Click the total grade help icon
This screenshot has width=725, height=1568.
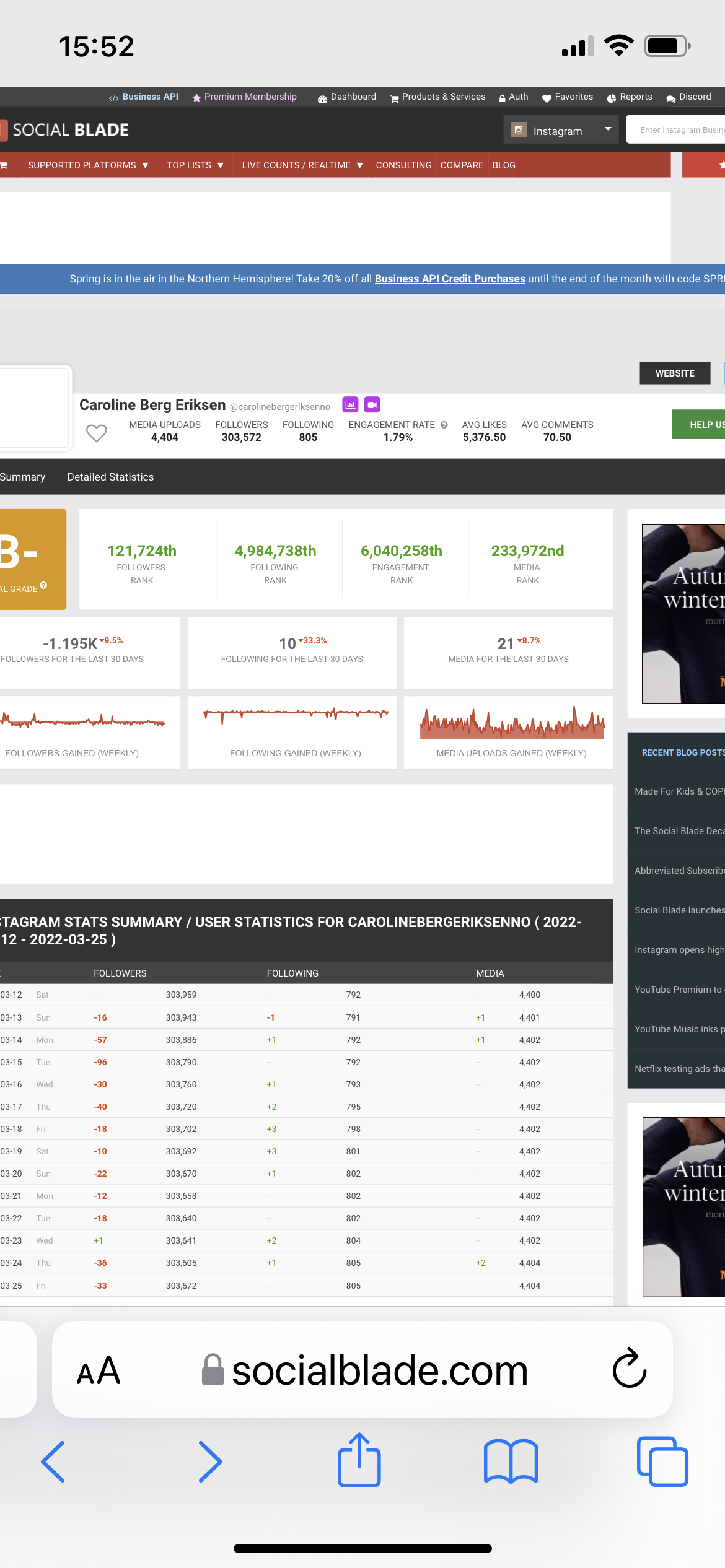(x=43, y=585)
